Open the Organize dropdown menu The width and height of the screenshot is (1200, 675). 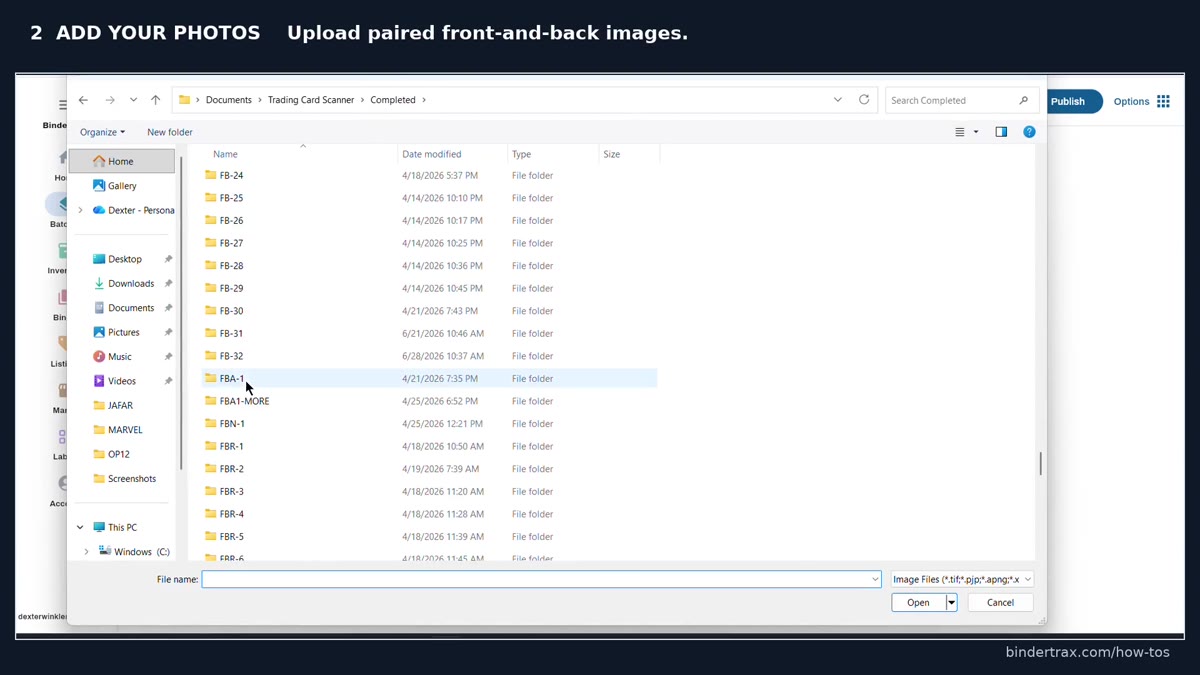102,132
